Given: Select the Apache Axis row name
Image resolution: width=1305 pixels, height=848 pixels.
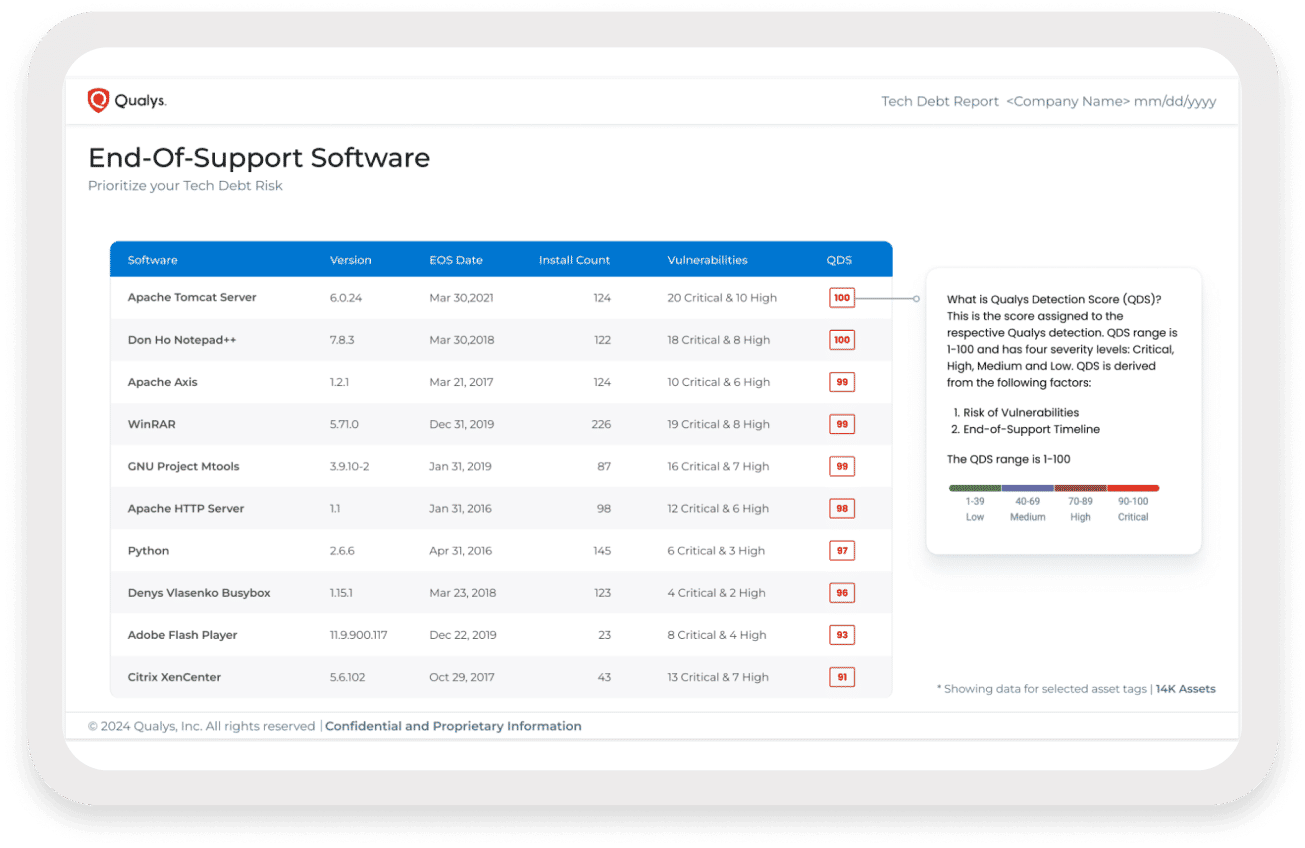Looking at the screenshot, I should [163, 382].
